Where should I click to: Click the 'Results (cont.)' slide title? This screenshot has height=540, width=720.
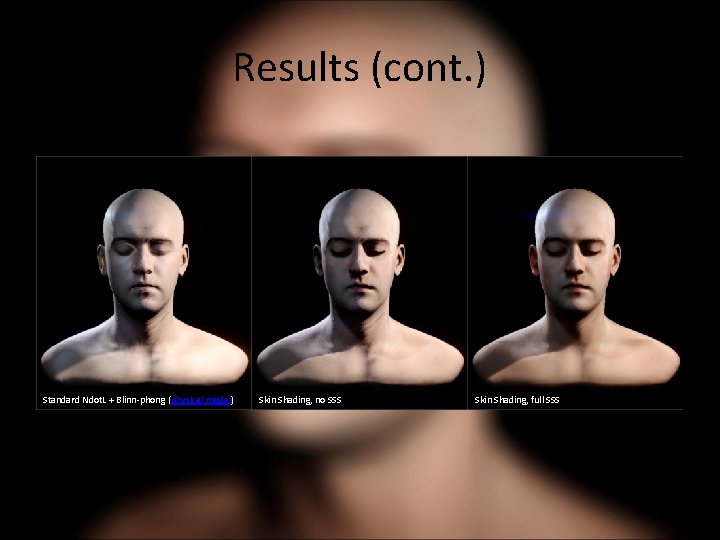pyautogui.click(x=360, y=68)
